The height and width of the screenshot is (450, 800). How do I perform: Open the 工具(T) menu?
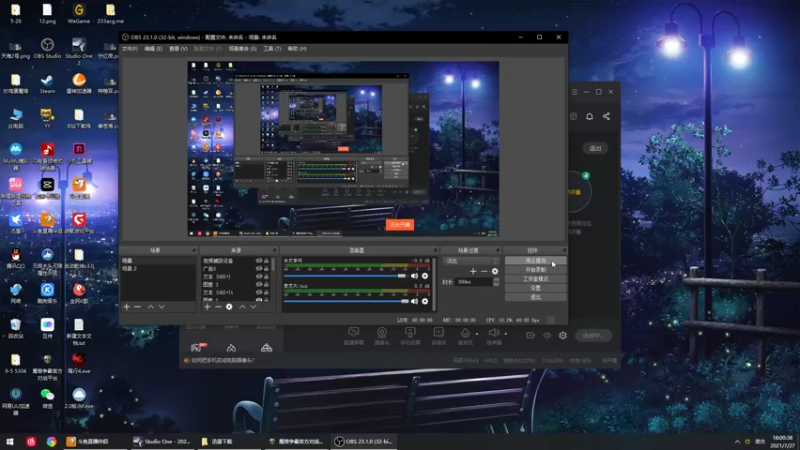click(272, 49)
